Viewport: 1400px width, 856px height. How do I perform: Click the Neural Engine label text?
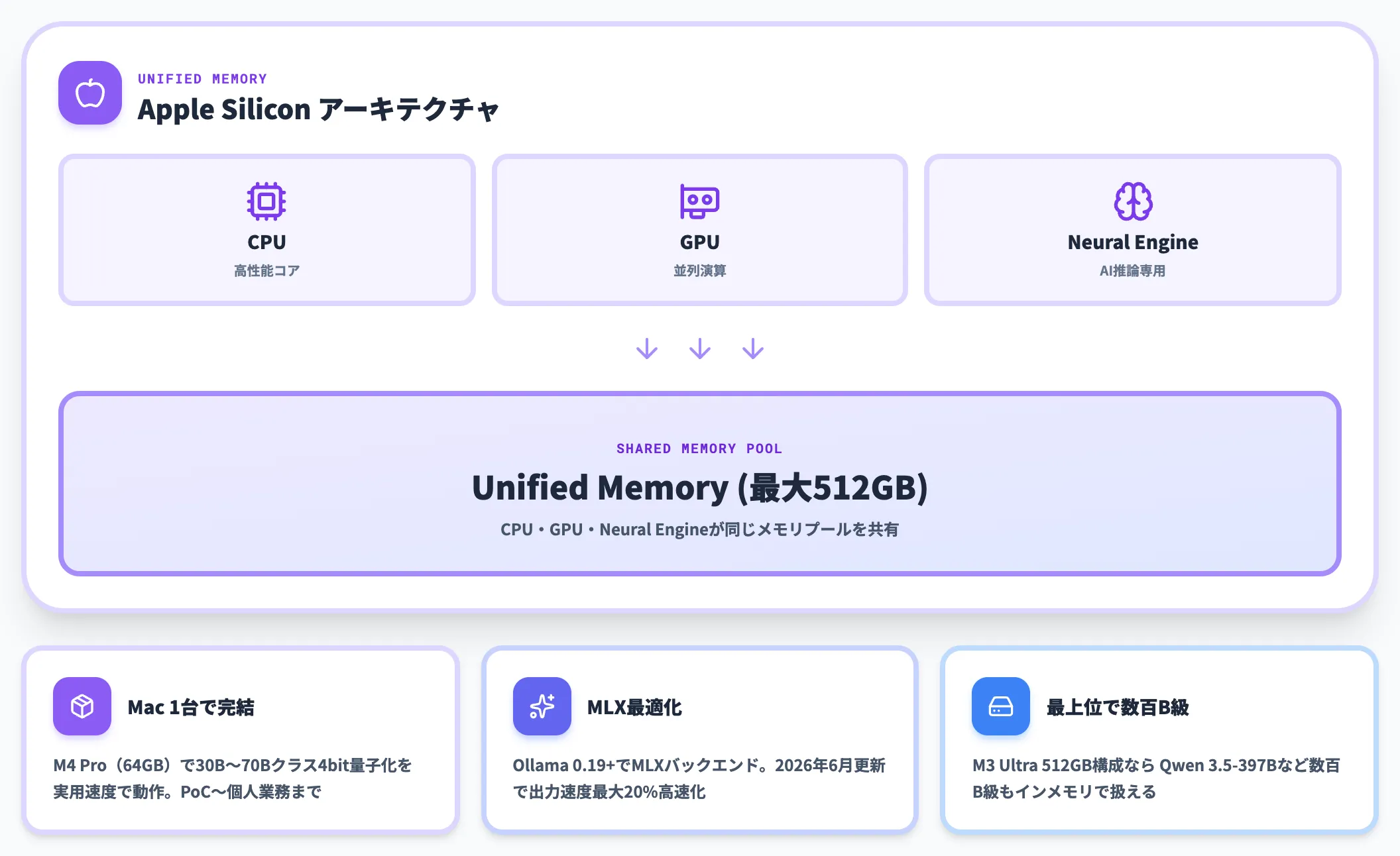click(x=1133, y=242)
